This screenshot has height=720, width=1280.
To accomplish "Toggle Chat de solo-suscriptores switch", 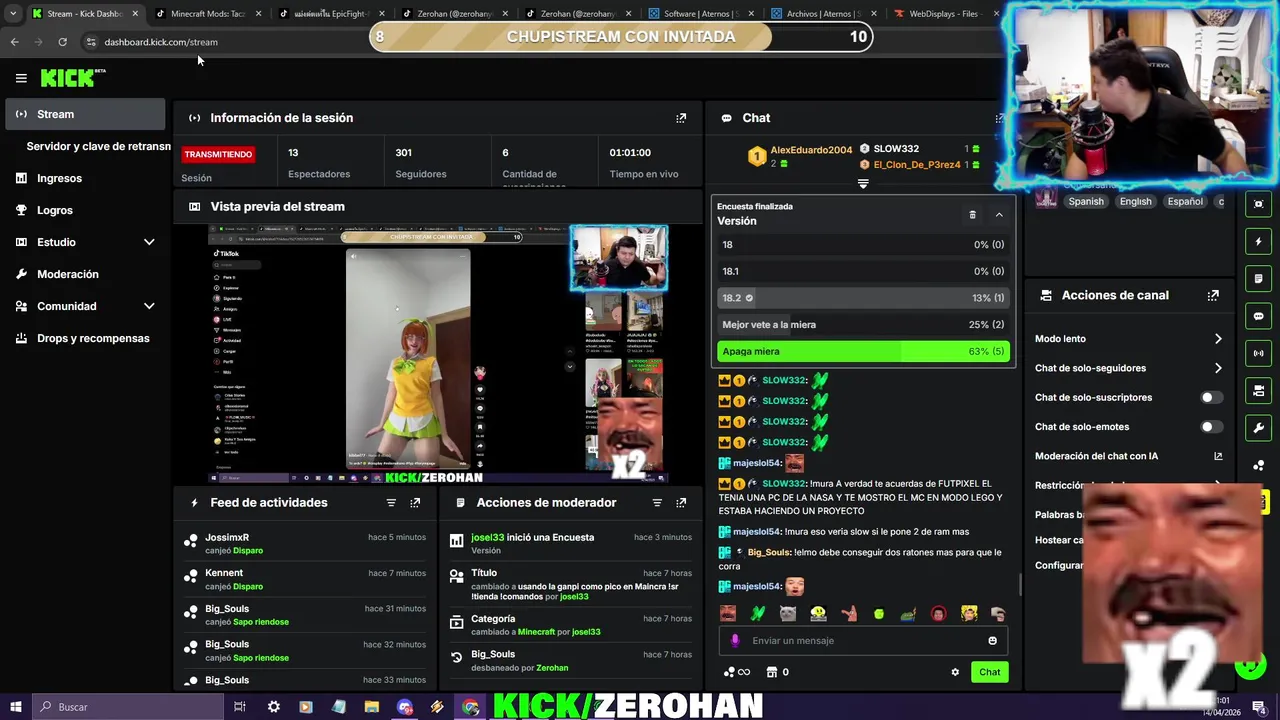I will (1211, 398).
